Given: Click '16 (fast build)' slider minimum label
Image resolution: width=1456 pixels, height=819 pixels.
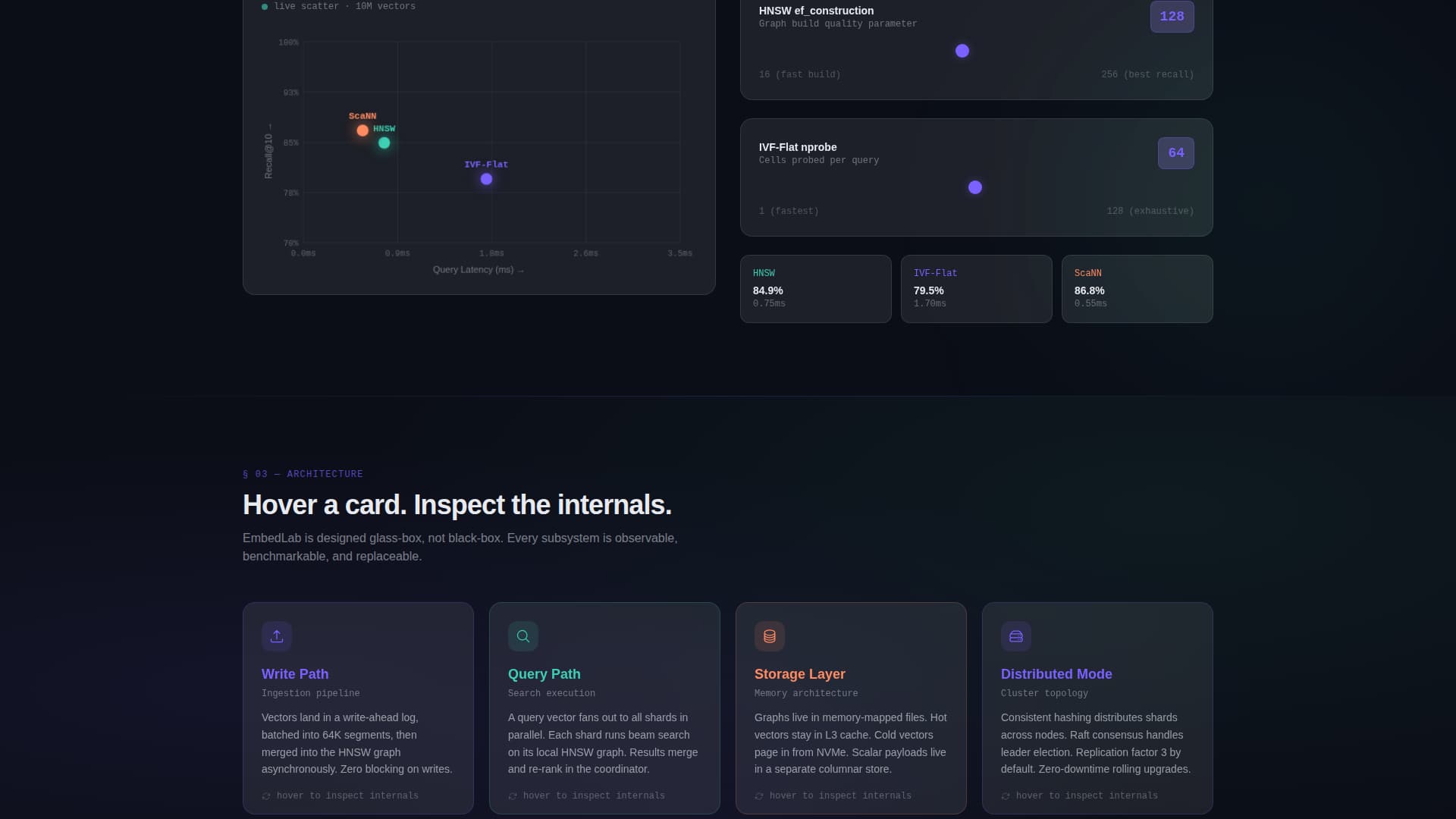Looking at the screenshot, I should (x=799, y=74).
